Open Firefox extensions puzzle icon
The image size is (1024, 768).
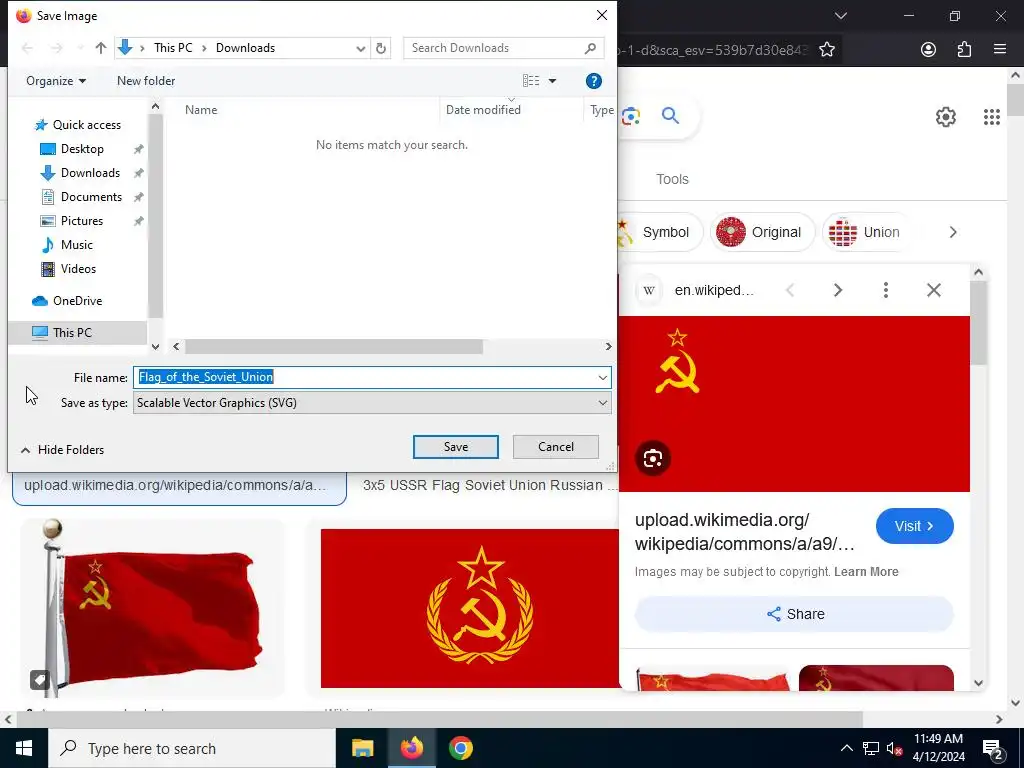coord(964,50)
